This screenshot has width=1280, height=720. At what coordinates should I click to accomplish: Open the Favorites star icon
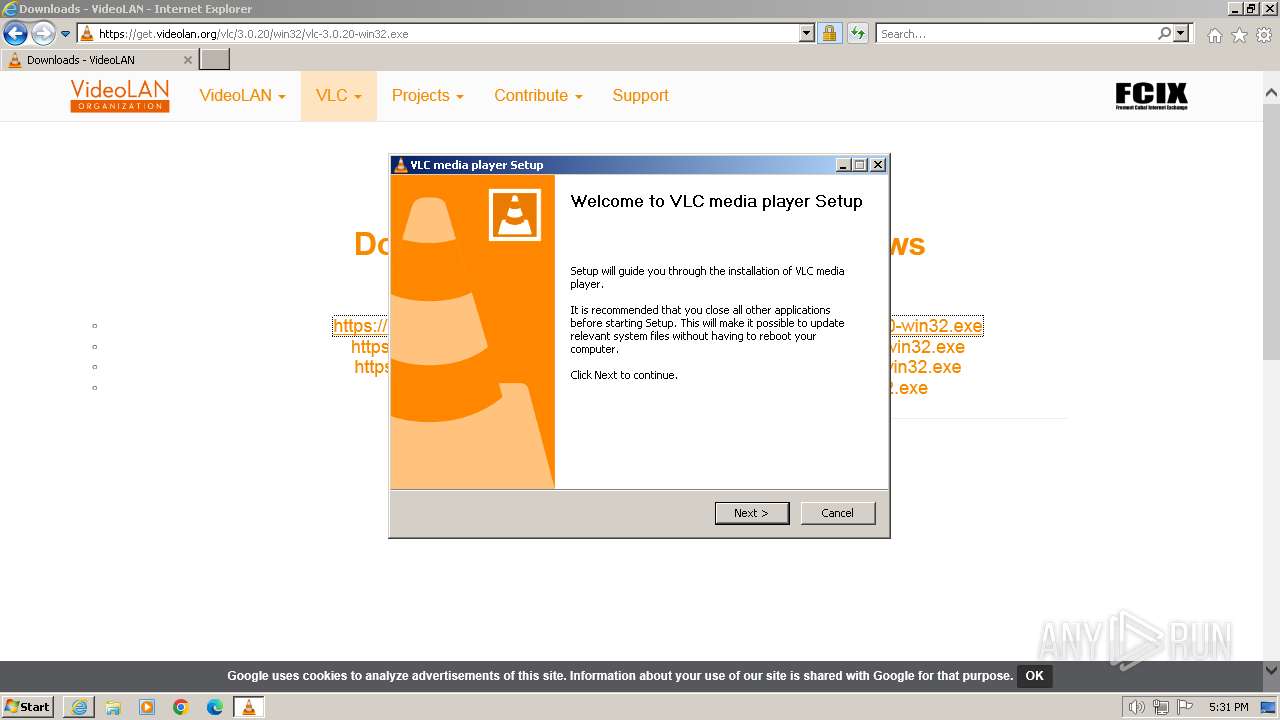(x=1239, y=35)
